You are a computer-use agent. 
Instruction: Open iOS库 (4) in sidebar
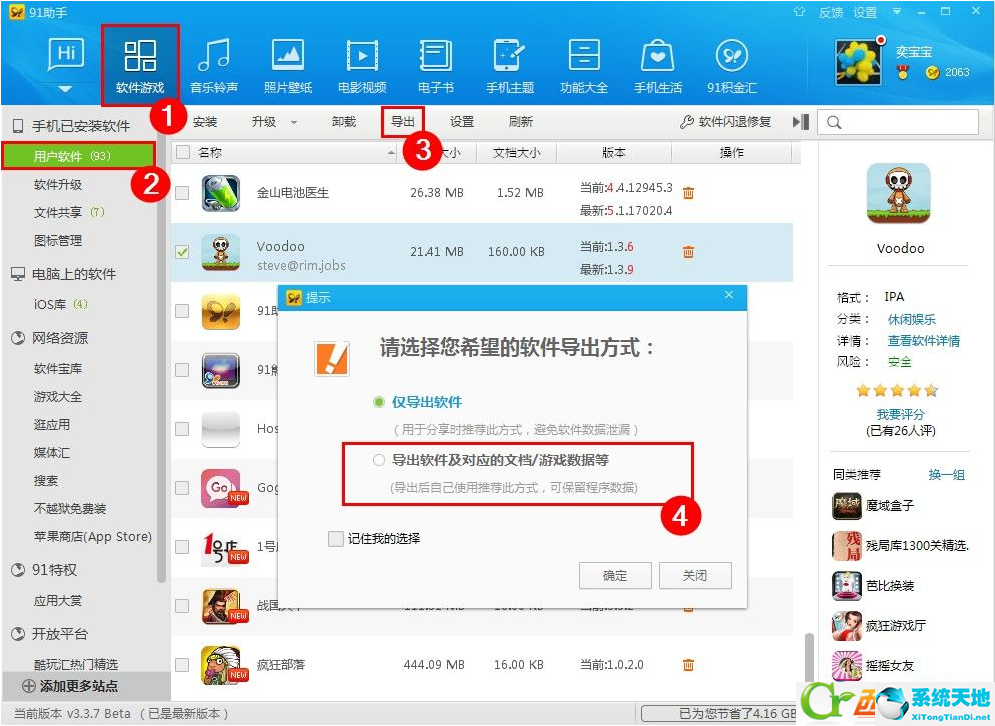[61, 305]
